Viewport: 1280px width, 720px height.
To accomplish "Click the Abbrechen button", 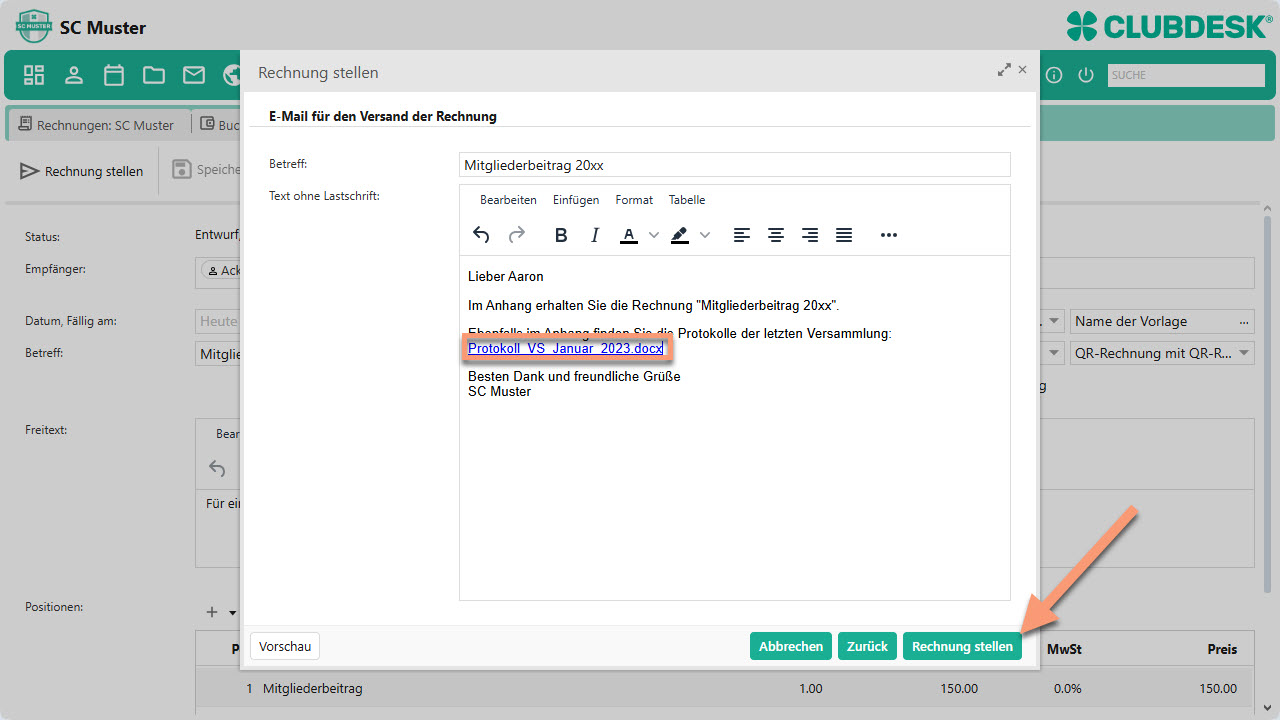I will 791,646.
